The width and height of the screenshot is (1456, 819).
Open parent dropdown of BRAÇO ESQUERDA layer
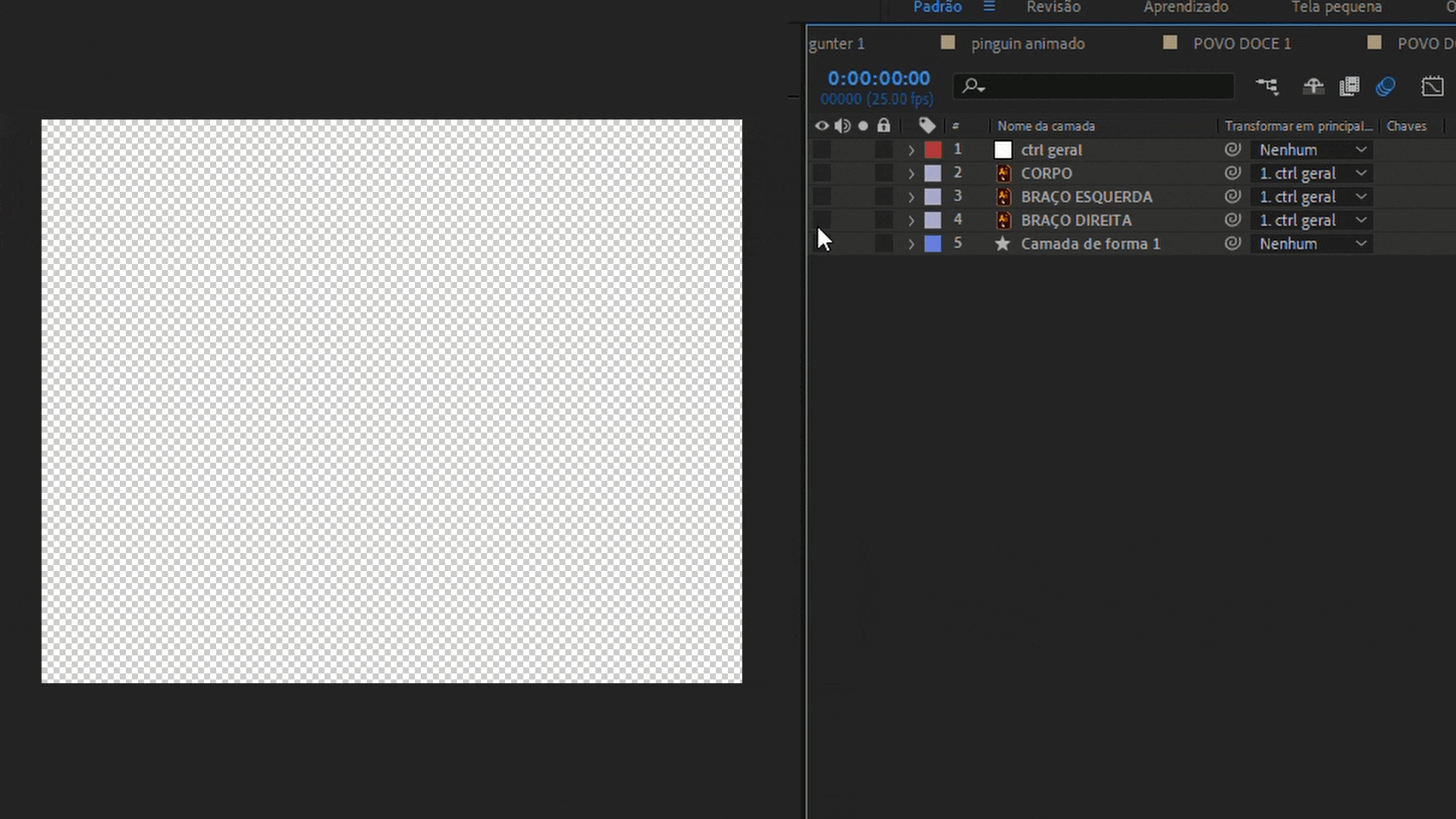click(1312, 197)
